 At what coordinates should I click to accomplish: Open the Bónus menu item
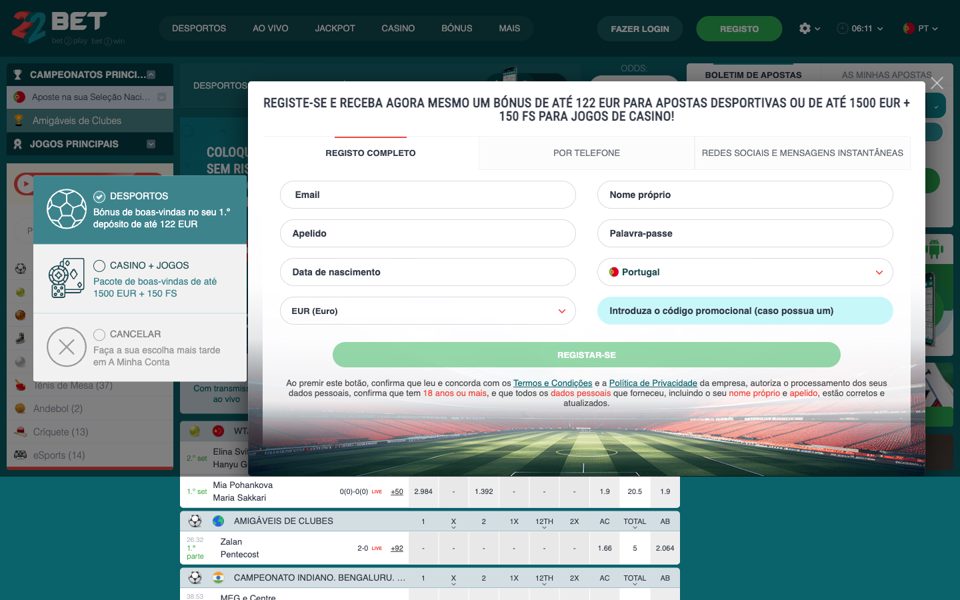tap(457, 28)
